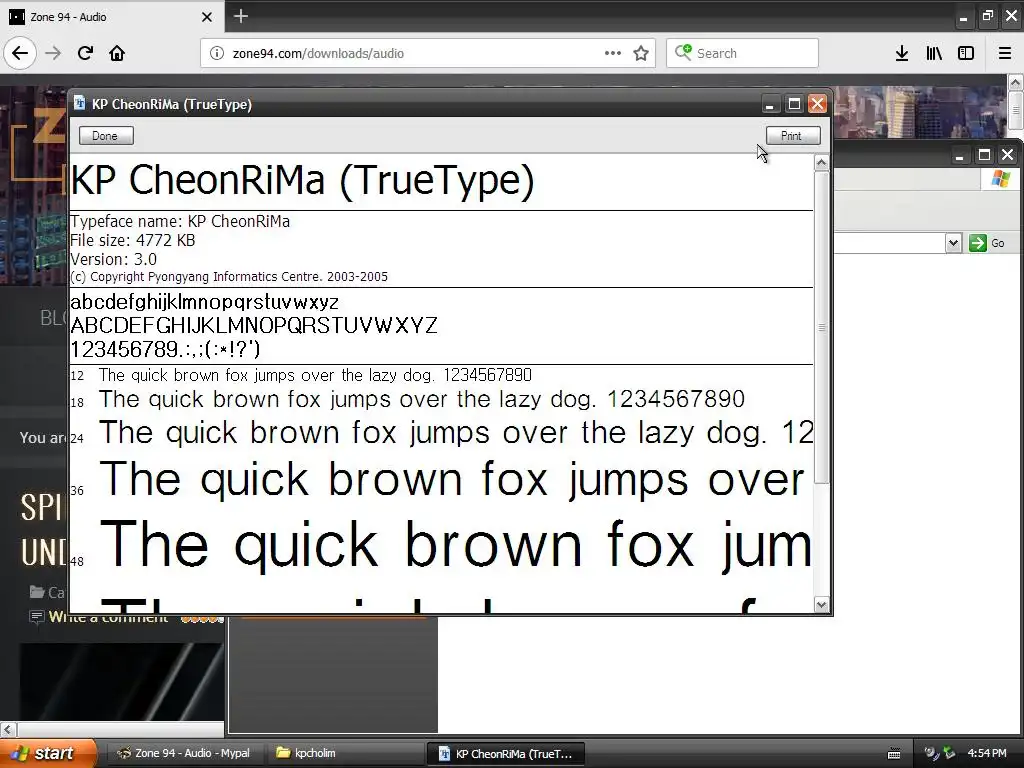Screen dimensions: 1024x768
Task: Click the Pyongyang Informatics Centre copyright line
Action: (229, 276)
